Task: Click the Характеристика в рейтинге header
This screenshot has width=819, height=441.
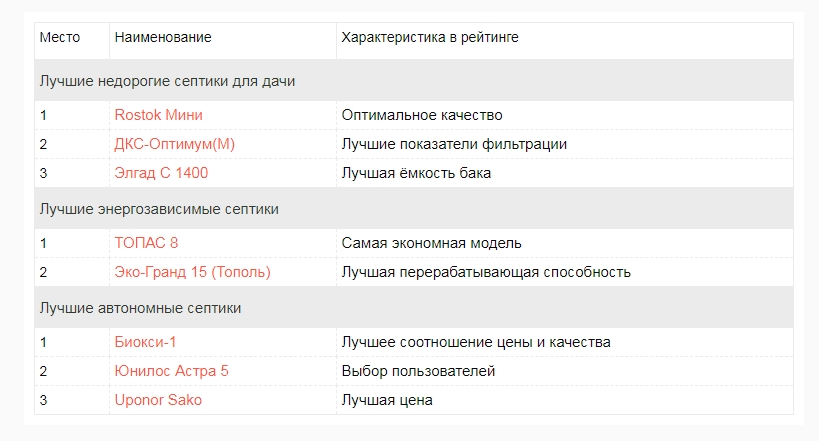Action: click(x=429, y=38)
